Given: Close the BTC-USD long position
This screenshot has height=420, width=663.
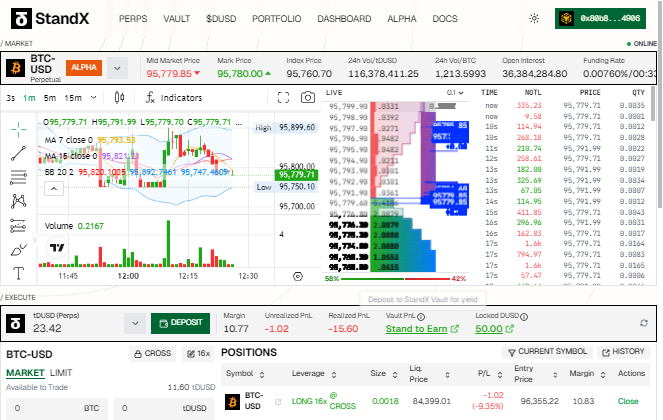Looking at the screenshot, I should tap(628, 401).
